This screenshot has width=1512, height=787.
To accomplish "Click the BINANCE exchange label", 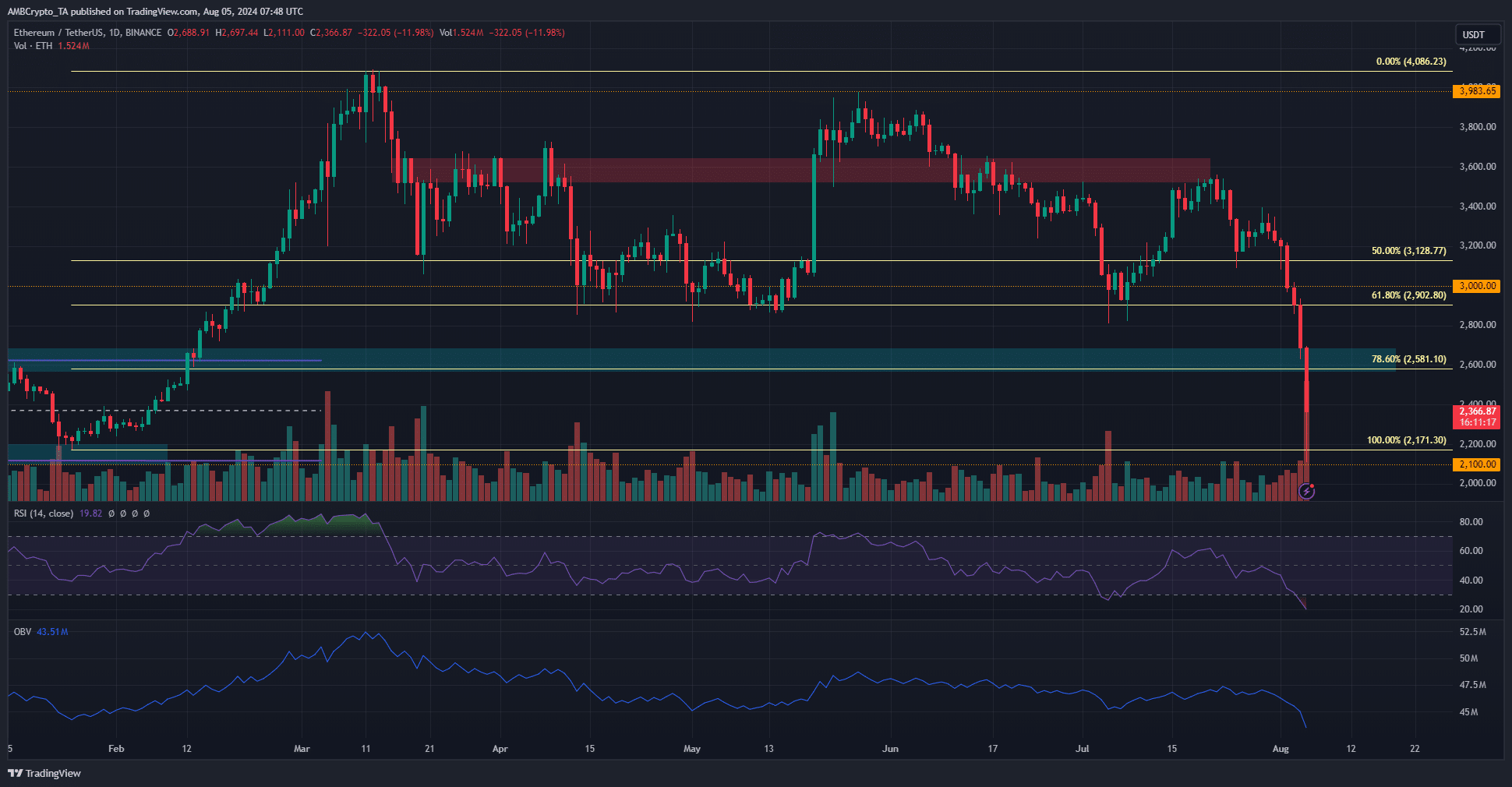I will tap(143, 33).
